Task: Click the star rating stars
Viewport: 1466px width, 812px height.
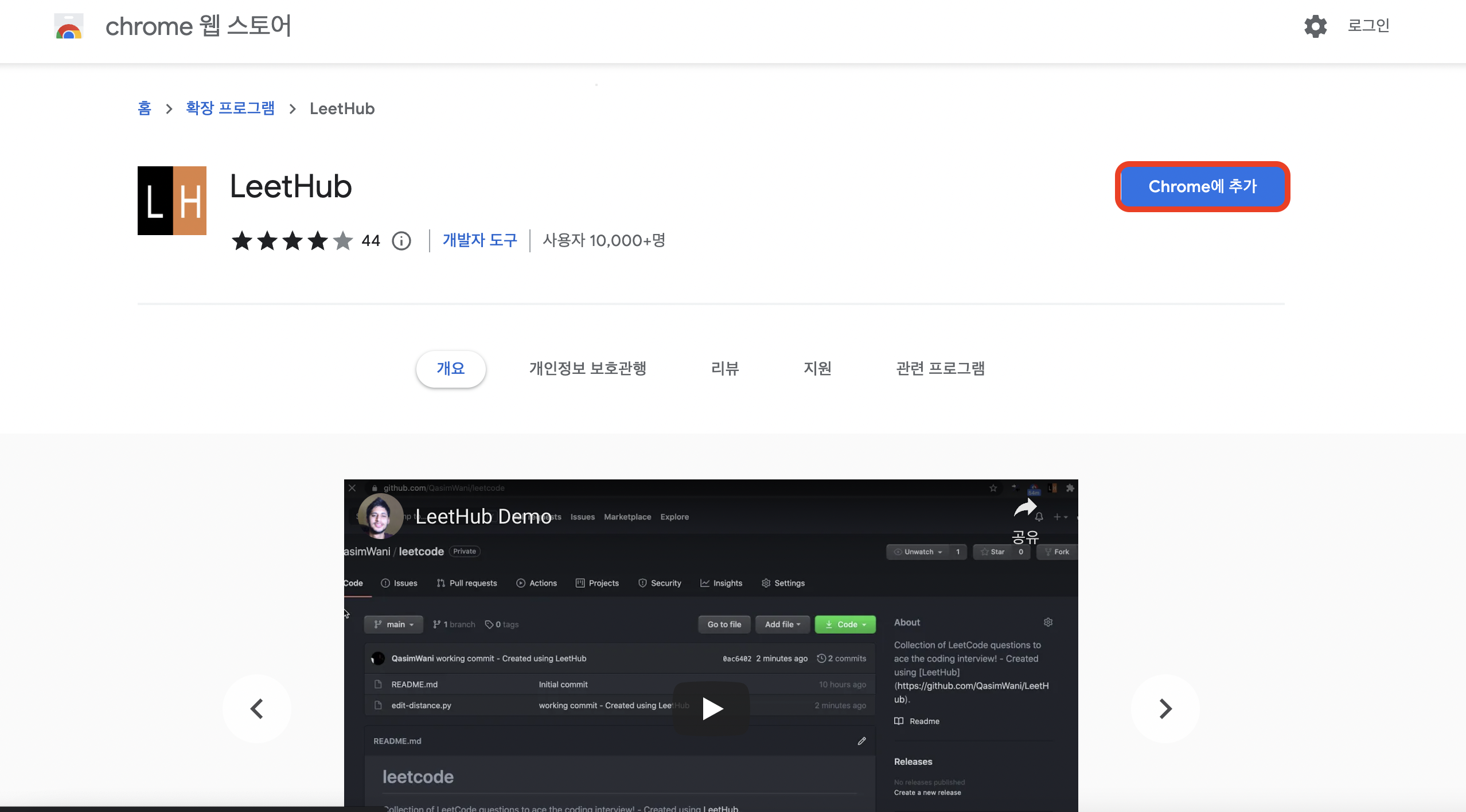Action: tap(292, 241)
